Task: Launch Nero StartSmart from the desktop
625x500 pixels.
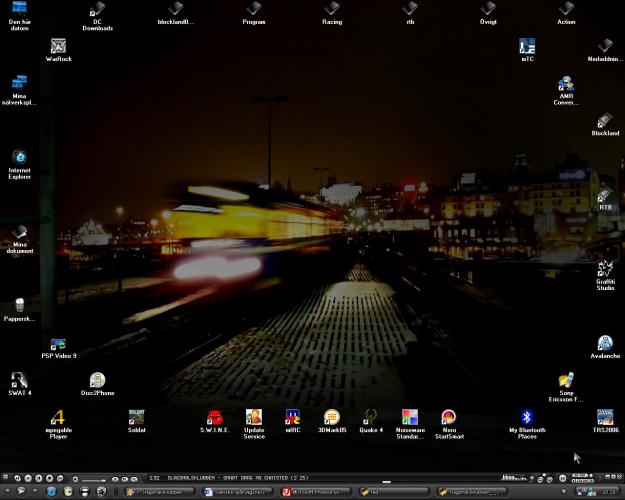Action: [449, 418]
